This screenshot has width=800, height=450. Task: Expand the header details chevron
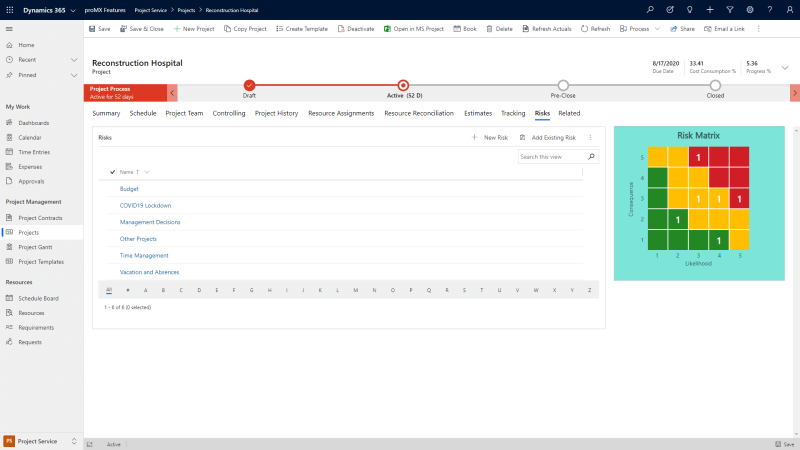pyautogui.click(x=785, y=67)
